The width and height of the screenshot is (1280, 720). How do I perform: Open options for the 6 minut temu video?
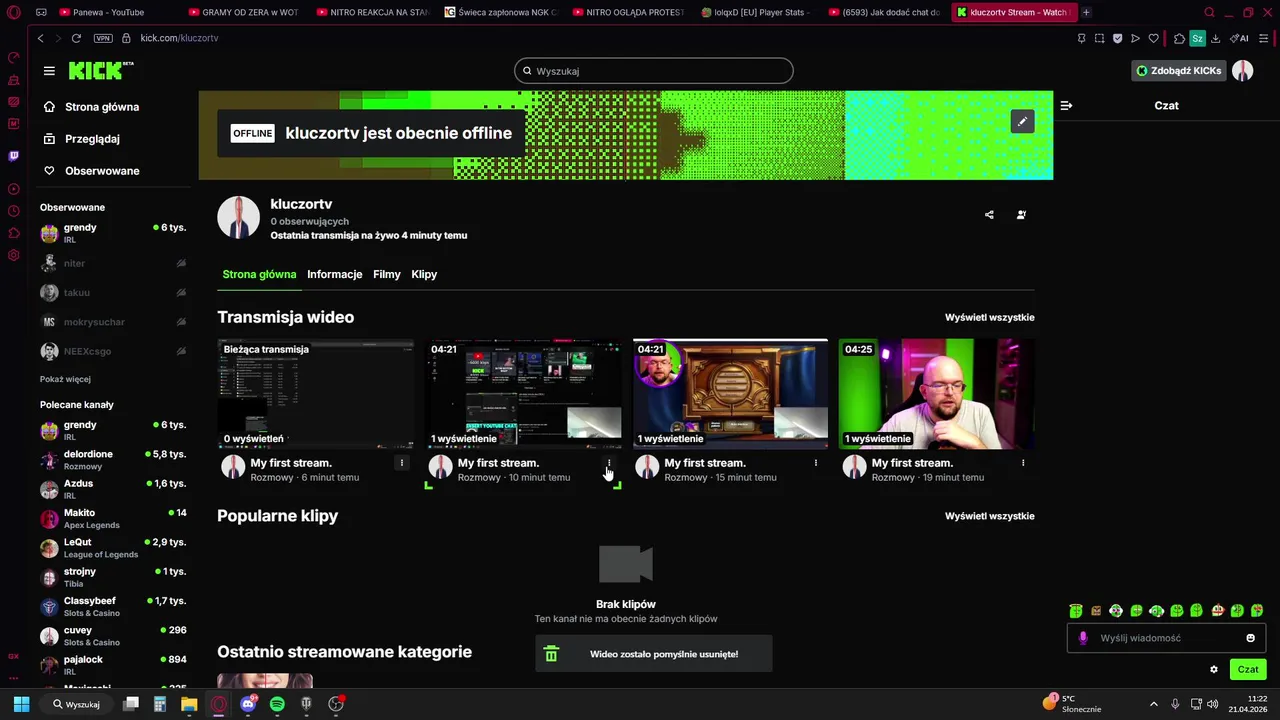tap(402, 463)
